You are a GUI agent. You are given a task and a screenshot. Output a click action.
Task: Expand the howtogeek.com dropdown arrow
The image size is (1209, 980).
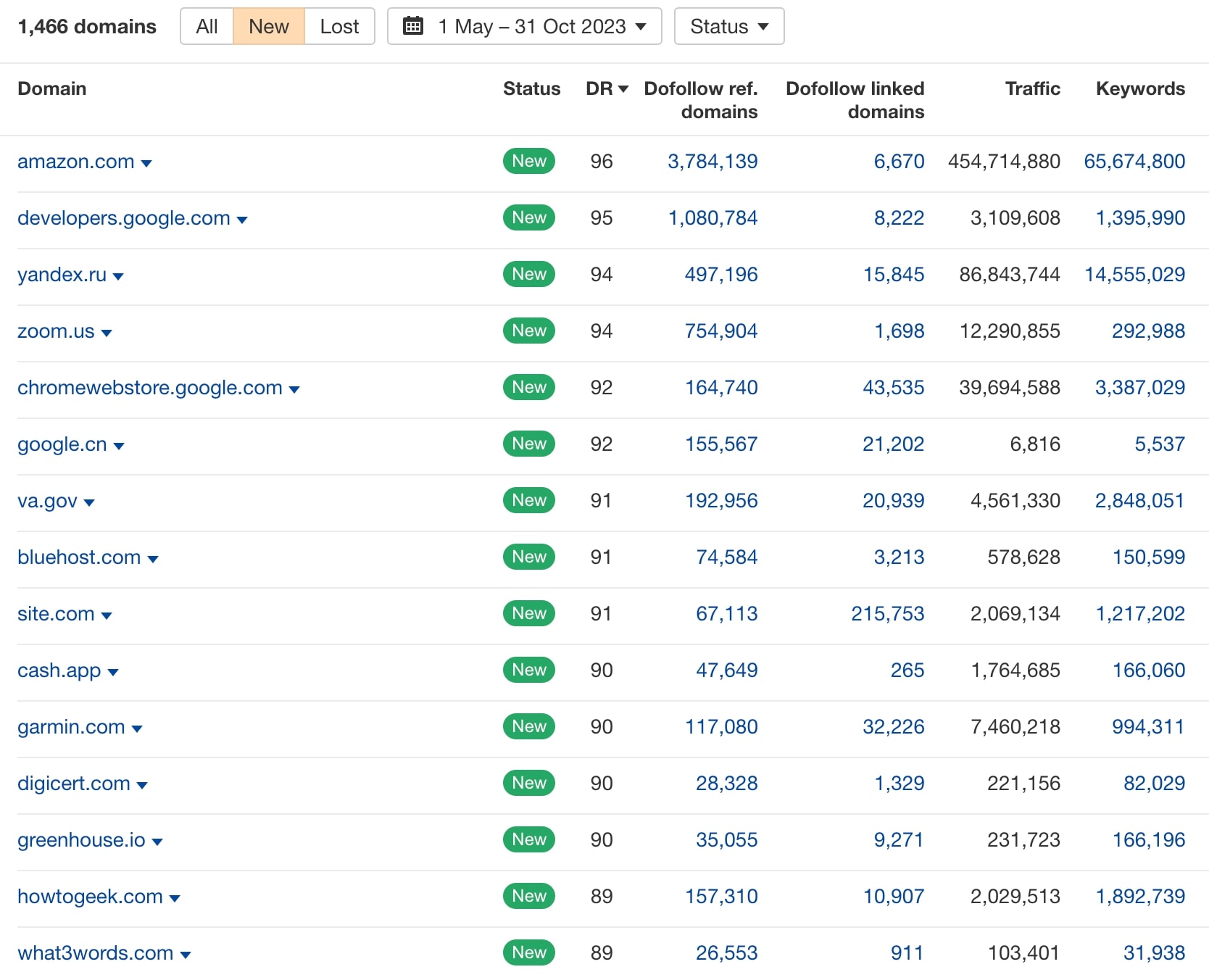pyautogui.click(x=175, y=899)
